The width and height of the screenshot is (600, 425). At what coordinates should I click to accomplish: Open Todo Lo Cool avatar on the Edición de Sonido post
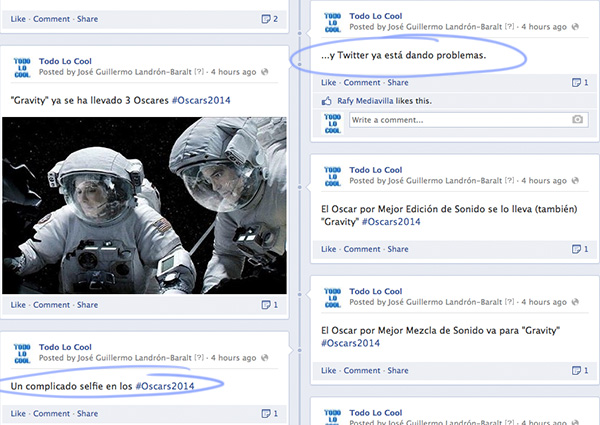coord(333,176)
